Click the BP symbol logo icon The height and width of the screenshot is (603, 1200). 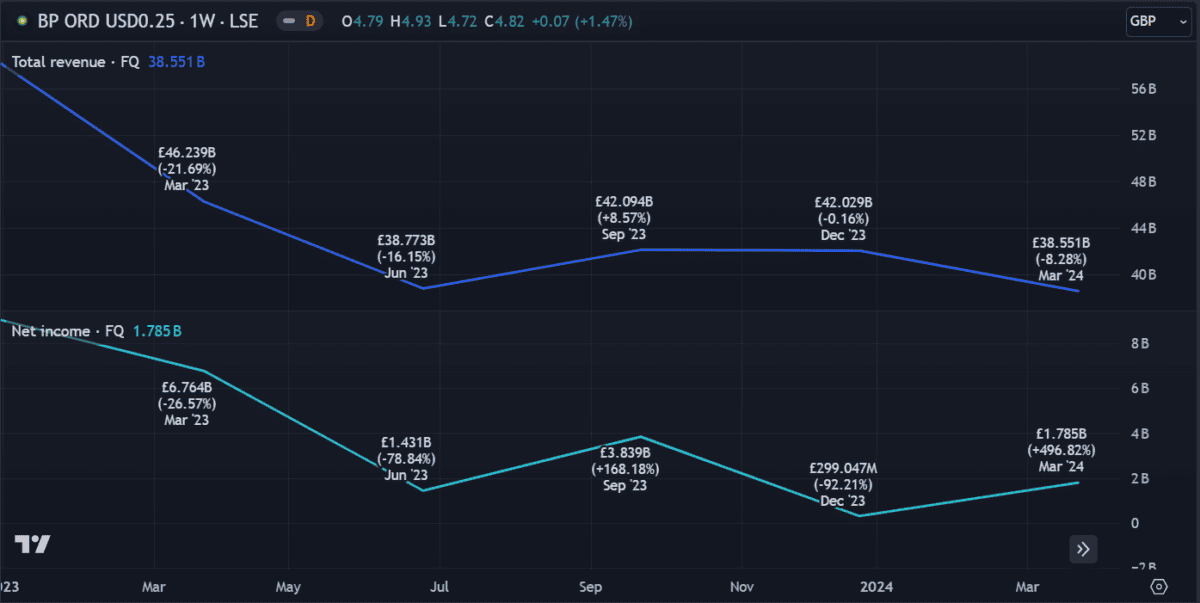coord(22,21)
